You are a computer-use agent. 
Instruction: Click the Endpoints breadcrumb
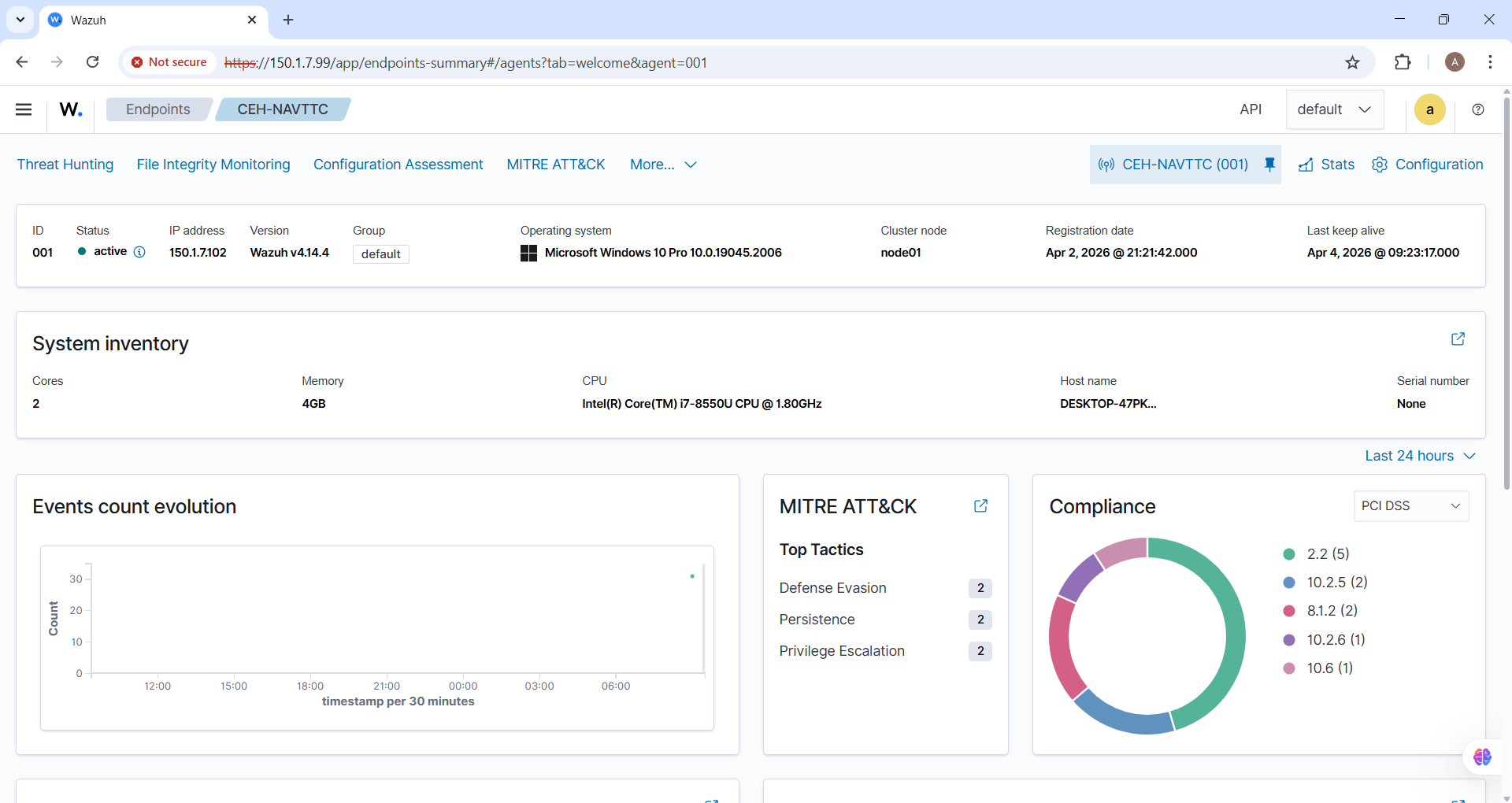tap(157, 109)
